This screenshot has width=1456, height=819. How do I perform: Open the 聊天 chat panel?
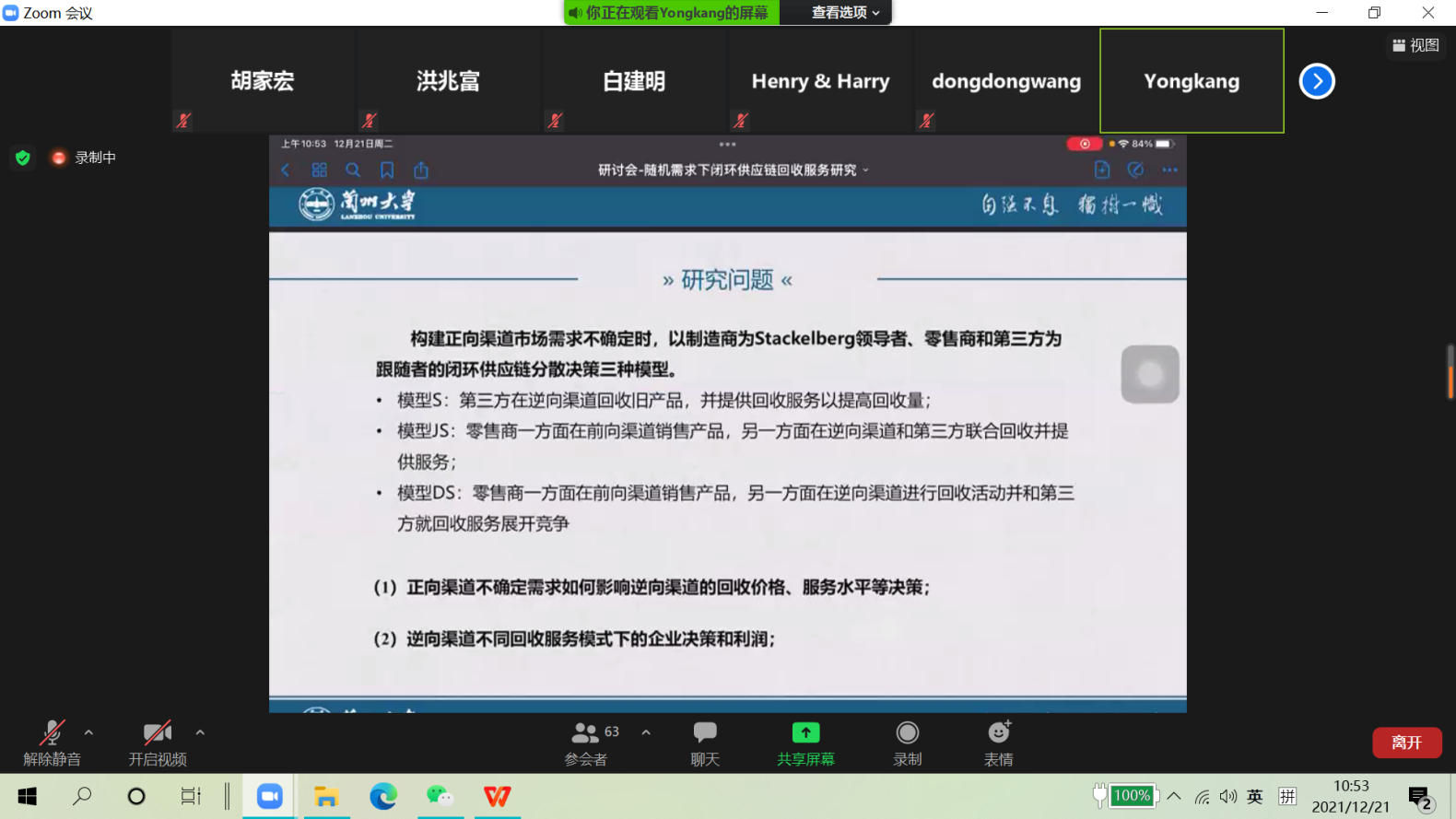[705, 743]
